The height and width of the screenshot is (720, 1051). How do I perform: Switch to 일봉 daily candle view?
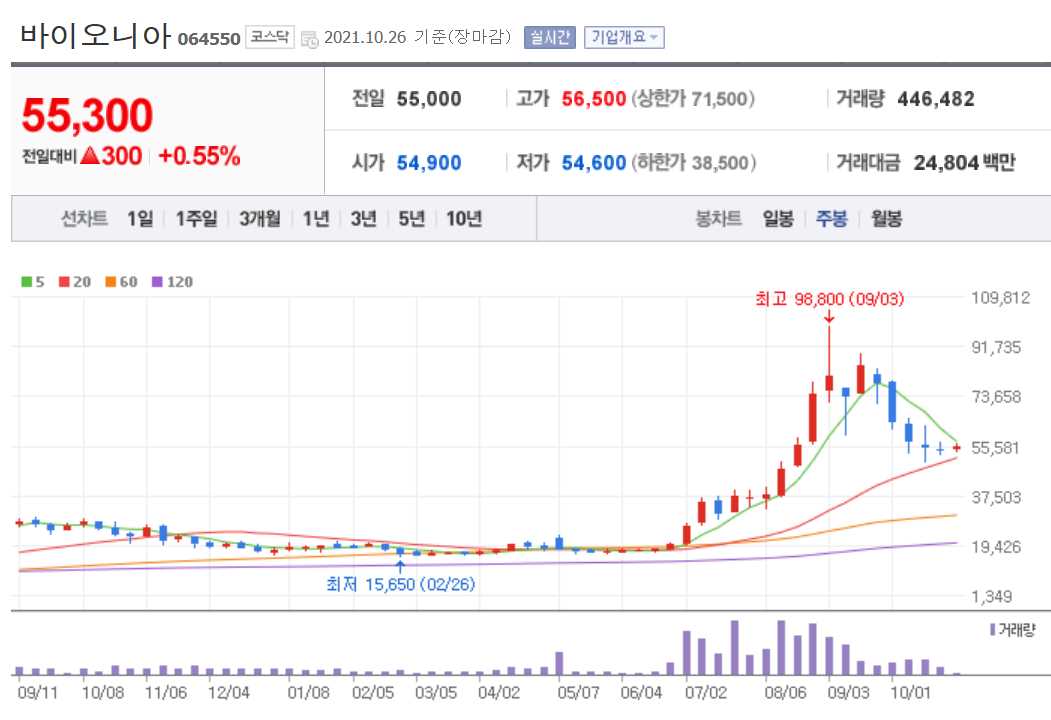(x=778, y=218)
